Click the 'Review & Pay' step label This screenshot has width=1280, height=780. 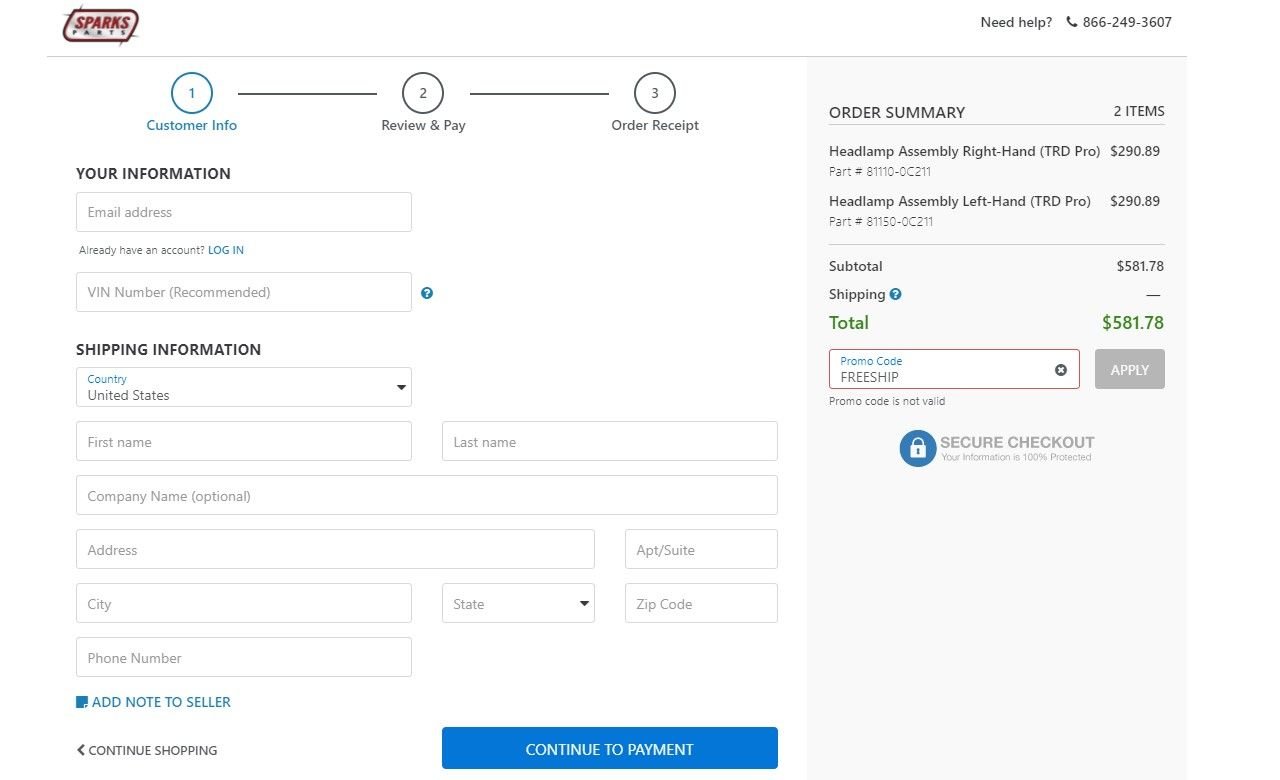423,125
